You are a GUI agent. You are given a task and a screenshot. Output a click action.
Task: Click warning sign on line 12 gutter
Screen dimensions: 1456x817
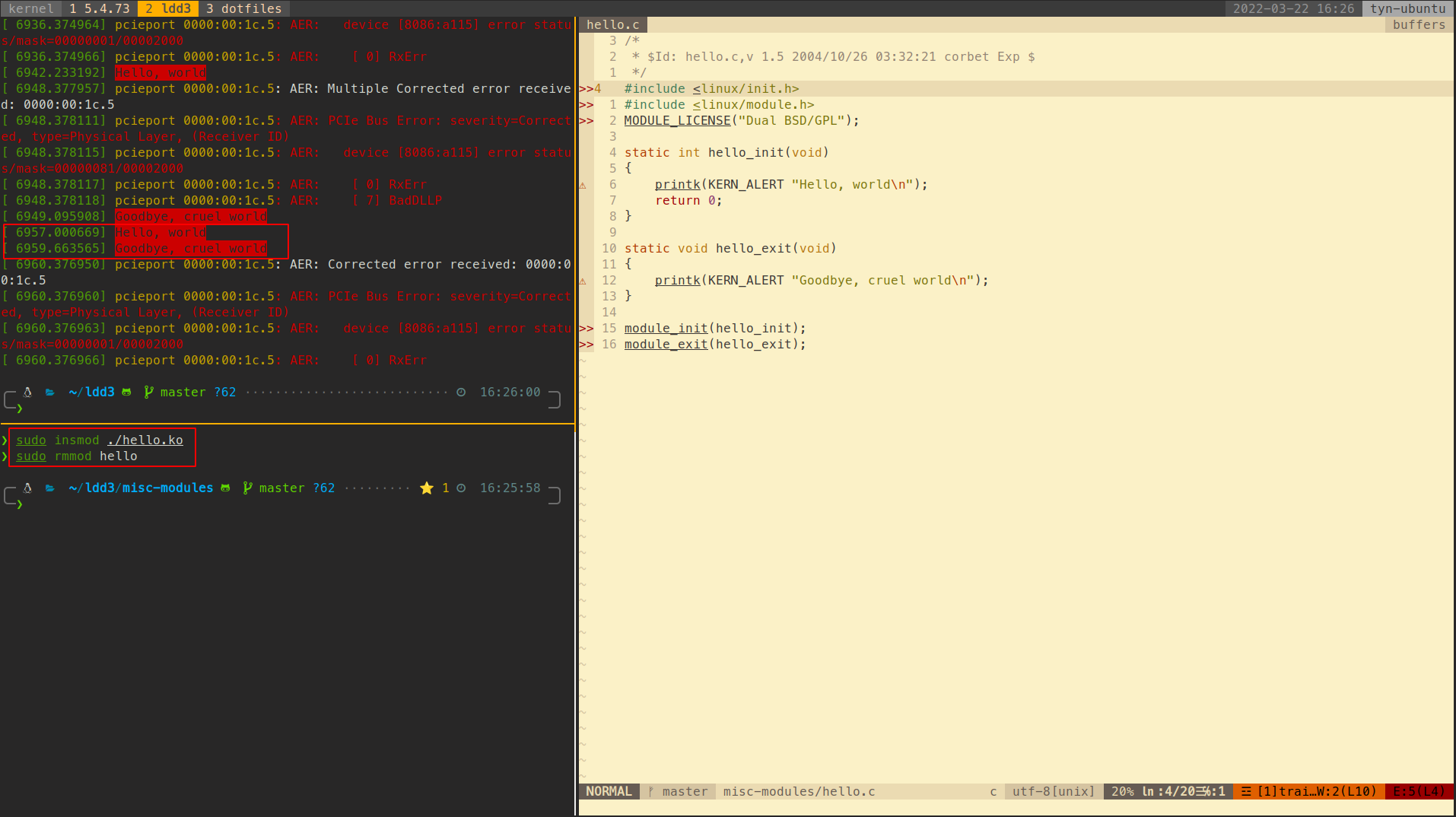pyautogui.click(x=583, y=281)
